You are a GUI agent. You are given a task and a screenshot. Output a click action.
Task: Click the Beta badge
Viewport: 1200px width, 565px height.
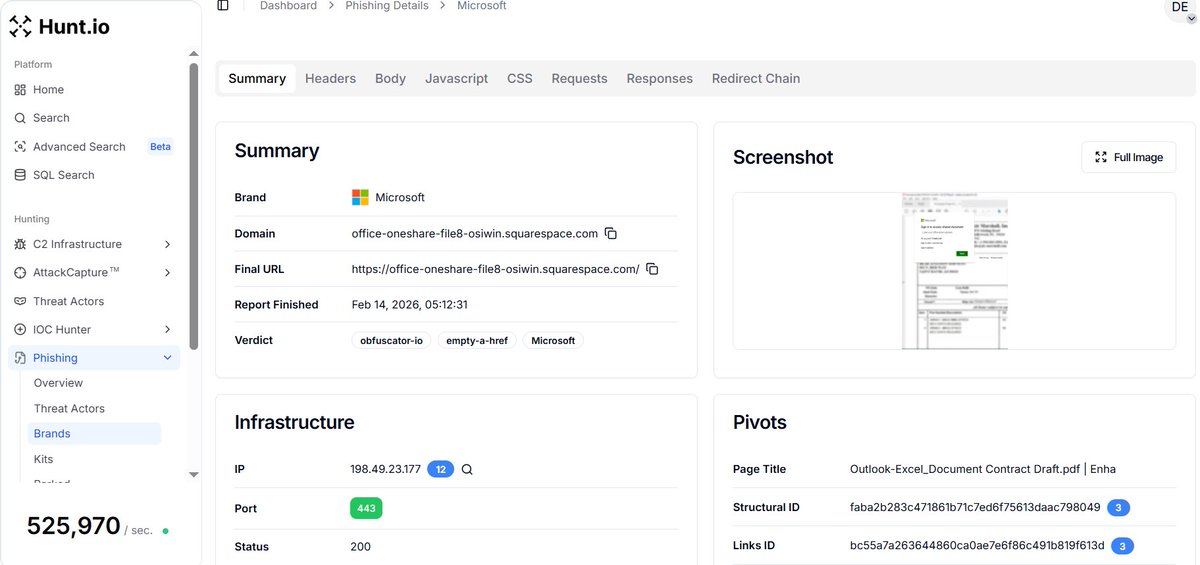160,147
